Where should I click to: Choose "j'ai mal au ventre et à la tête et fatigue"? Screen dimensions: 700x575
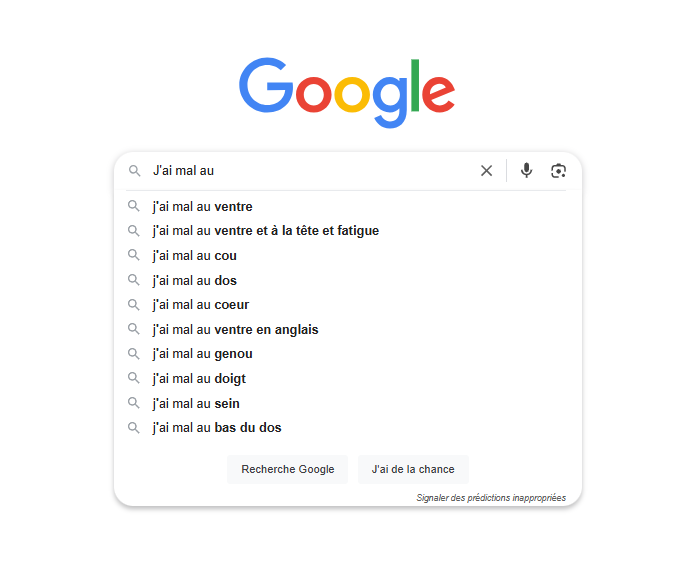click(x=265, y=231)
